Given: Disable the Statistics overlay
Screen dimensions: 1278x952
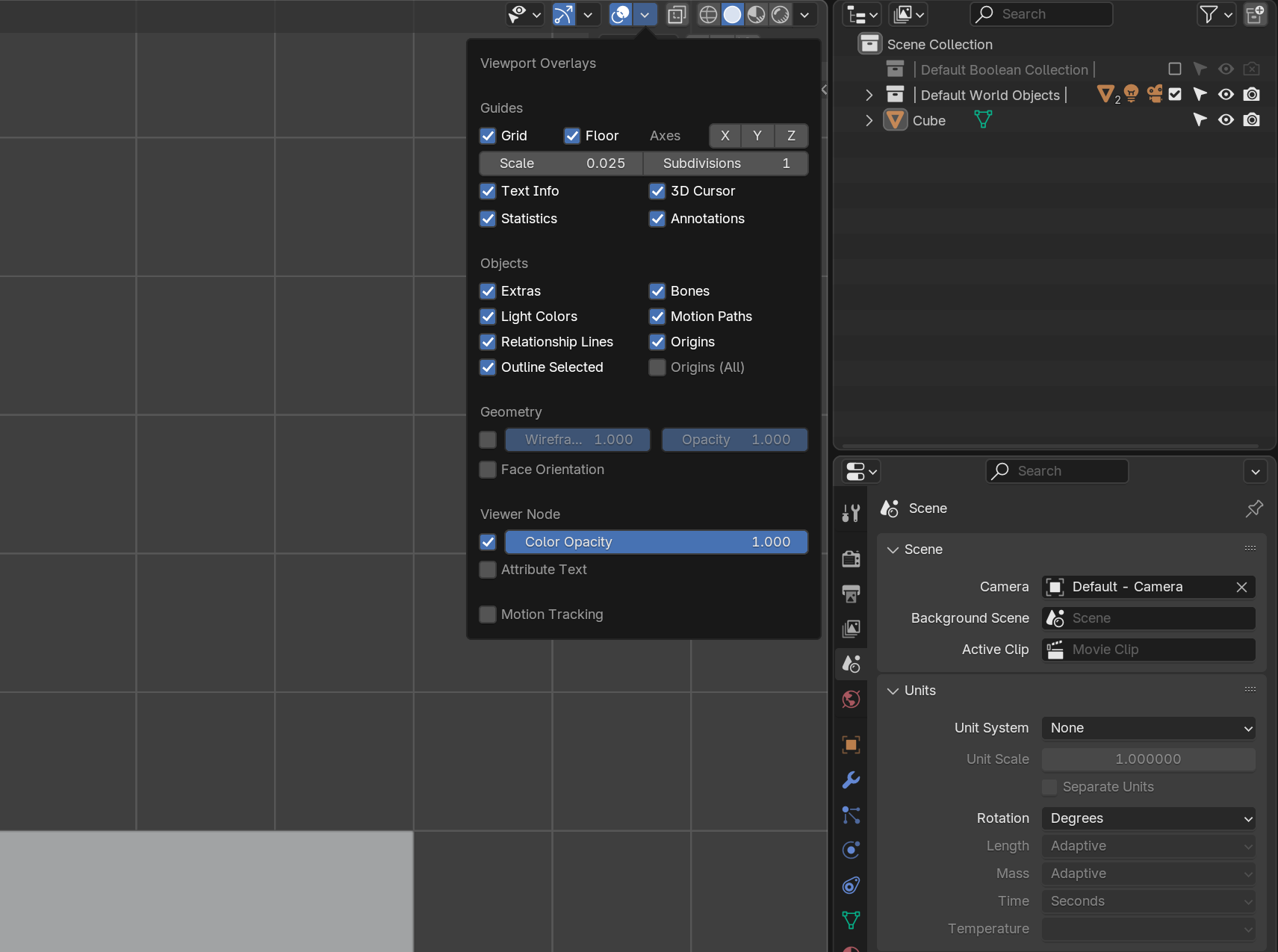Looking at the screenshot, I should (x=488, y=219).
